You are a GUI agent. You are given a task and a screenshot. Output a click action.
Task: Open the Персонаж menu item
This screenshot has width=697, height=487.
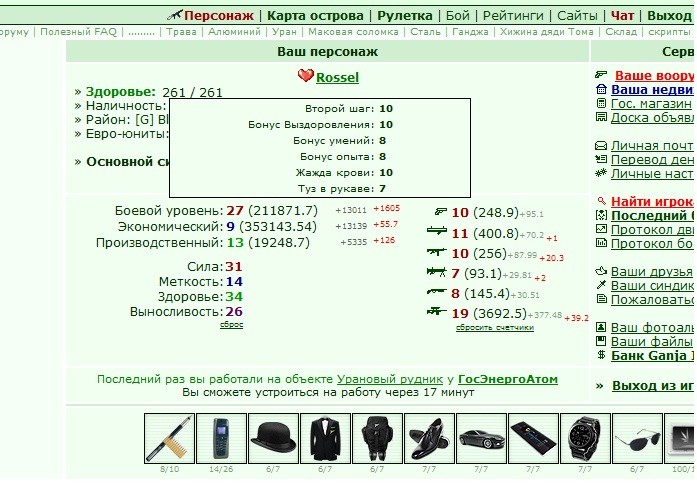(x=219, y=16)
